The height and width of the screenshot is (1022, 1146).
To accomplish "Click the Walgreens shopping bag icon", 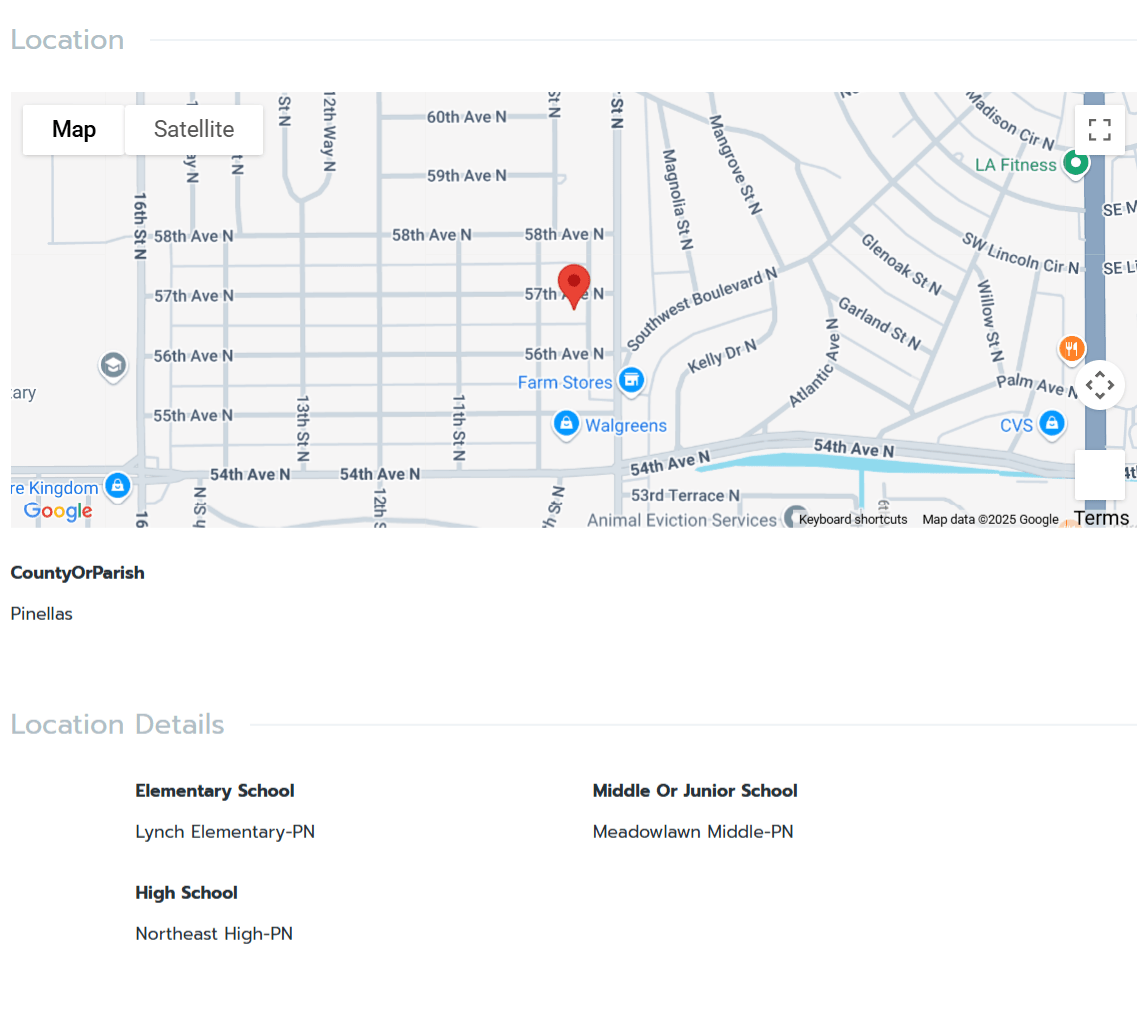I will click(x=566, y=424).
